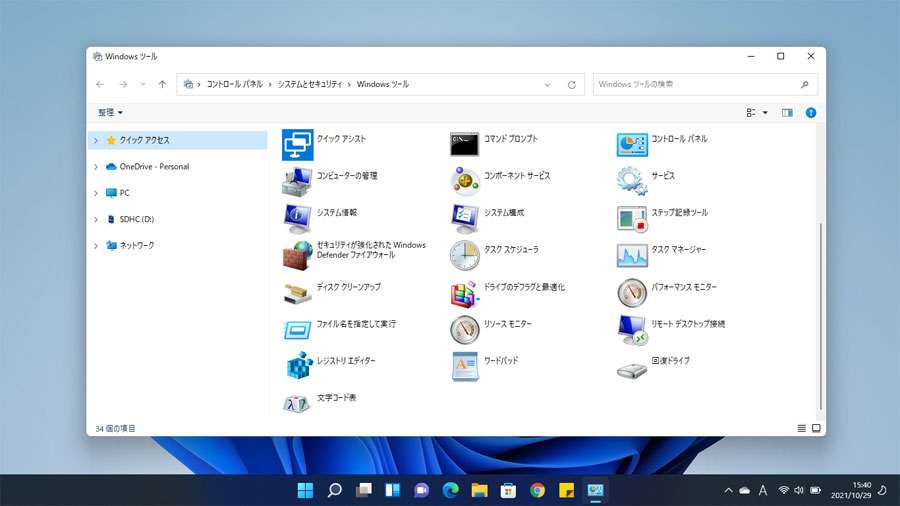Switch to large icons view in status bar

pyautogui.click(x=816, y=428)
